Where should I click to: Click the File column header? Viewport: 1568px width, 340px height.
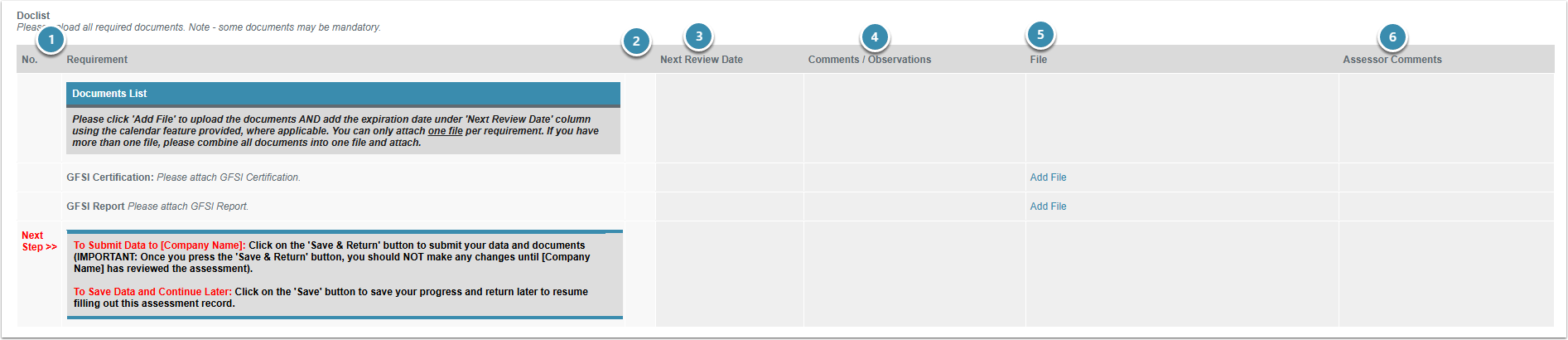tap(1038, 60)
